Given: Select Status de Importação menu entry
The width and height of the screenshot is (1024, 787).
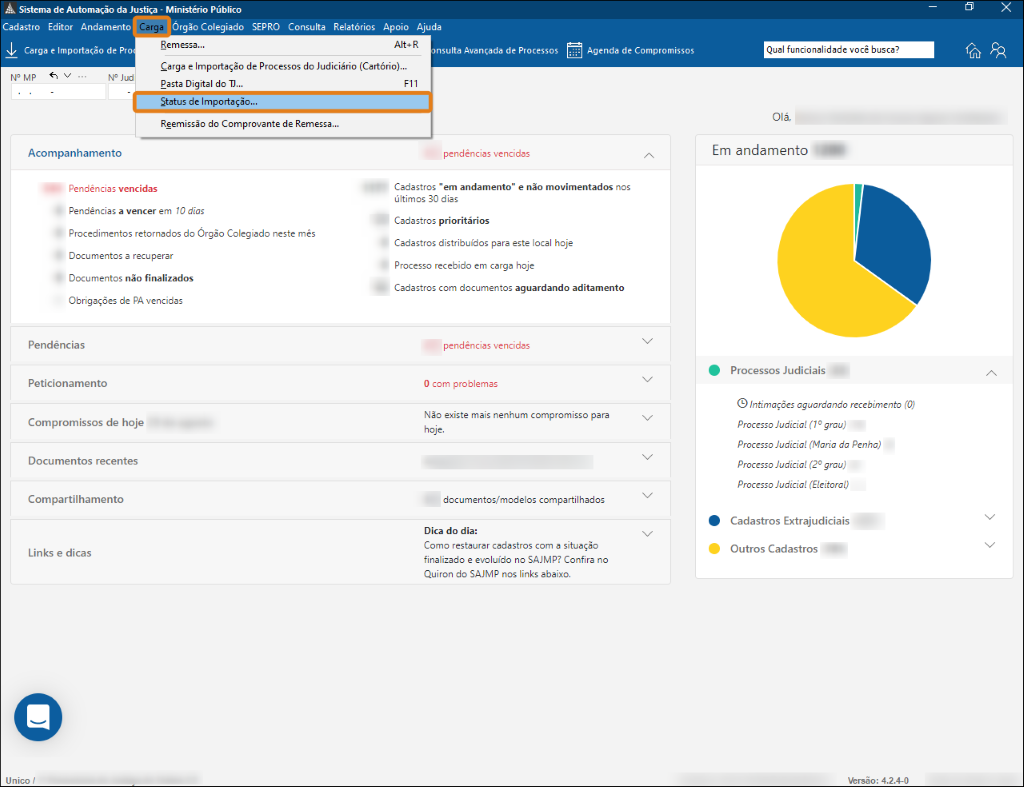Looking at the screenshot, I should point(209,102).
